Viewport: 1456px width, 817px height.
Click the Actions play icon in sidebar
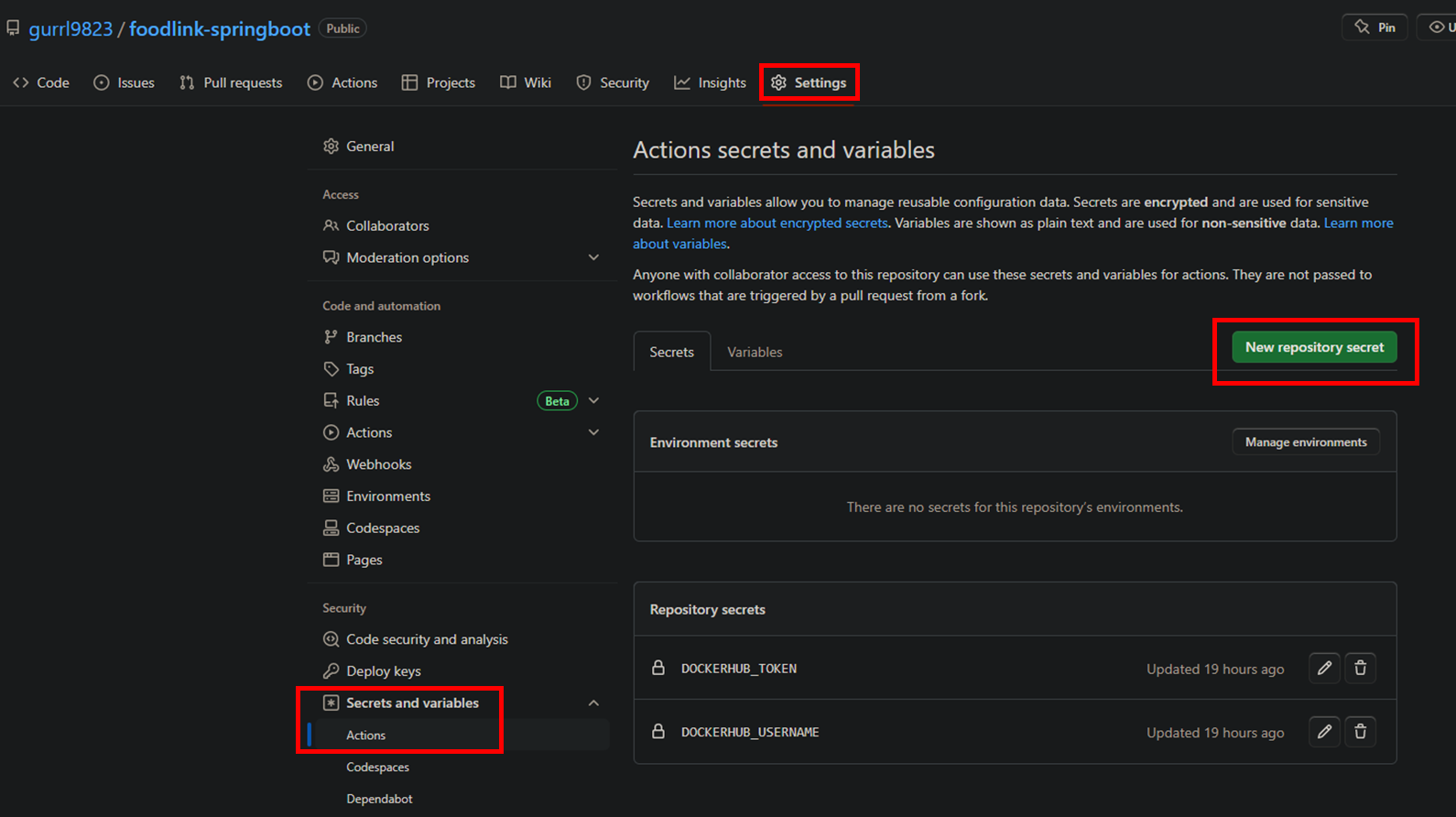click(x=331, y=432)
